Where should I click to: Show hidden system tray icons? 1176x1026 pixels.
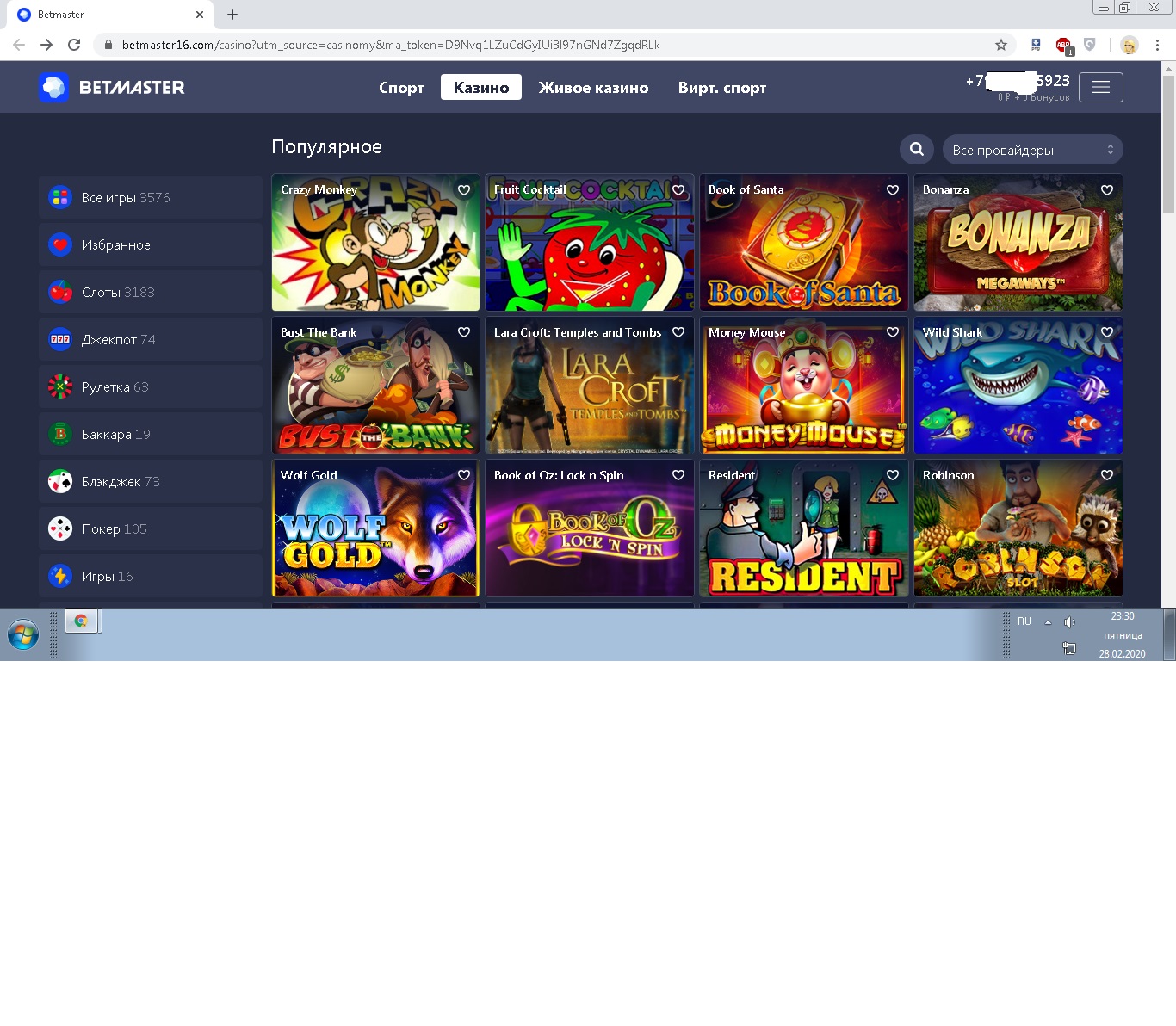(x=1048, y=622)
